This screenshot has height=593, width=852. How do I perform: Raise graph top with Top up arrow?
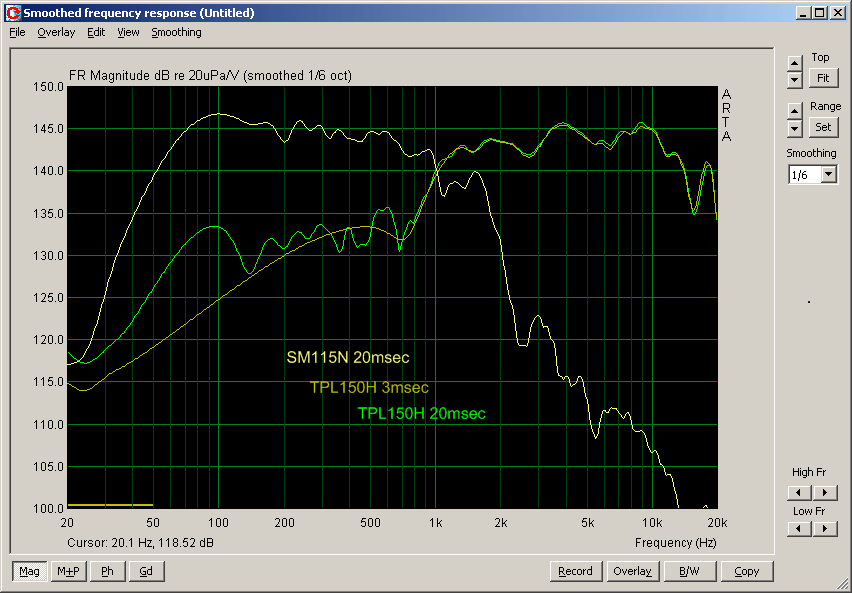pos(794,63)
